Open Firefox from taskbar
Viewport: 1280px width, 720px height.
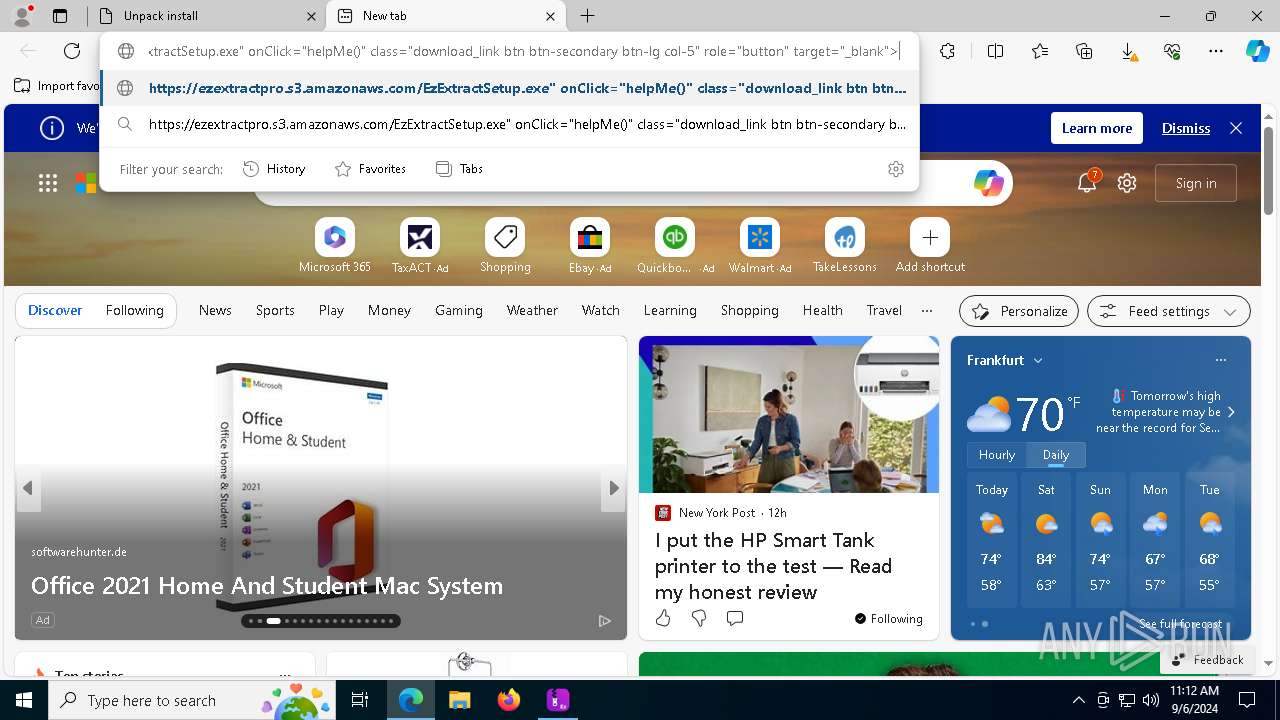[508, 700]
